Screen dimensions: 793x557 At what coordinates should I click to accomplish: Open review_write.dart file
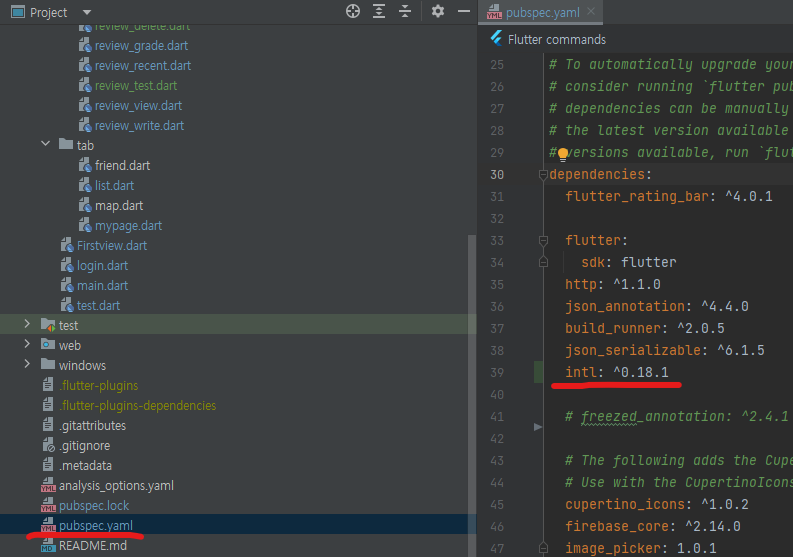pyautogui.click(x=139, y=125)
